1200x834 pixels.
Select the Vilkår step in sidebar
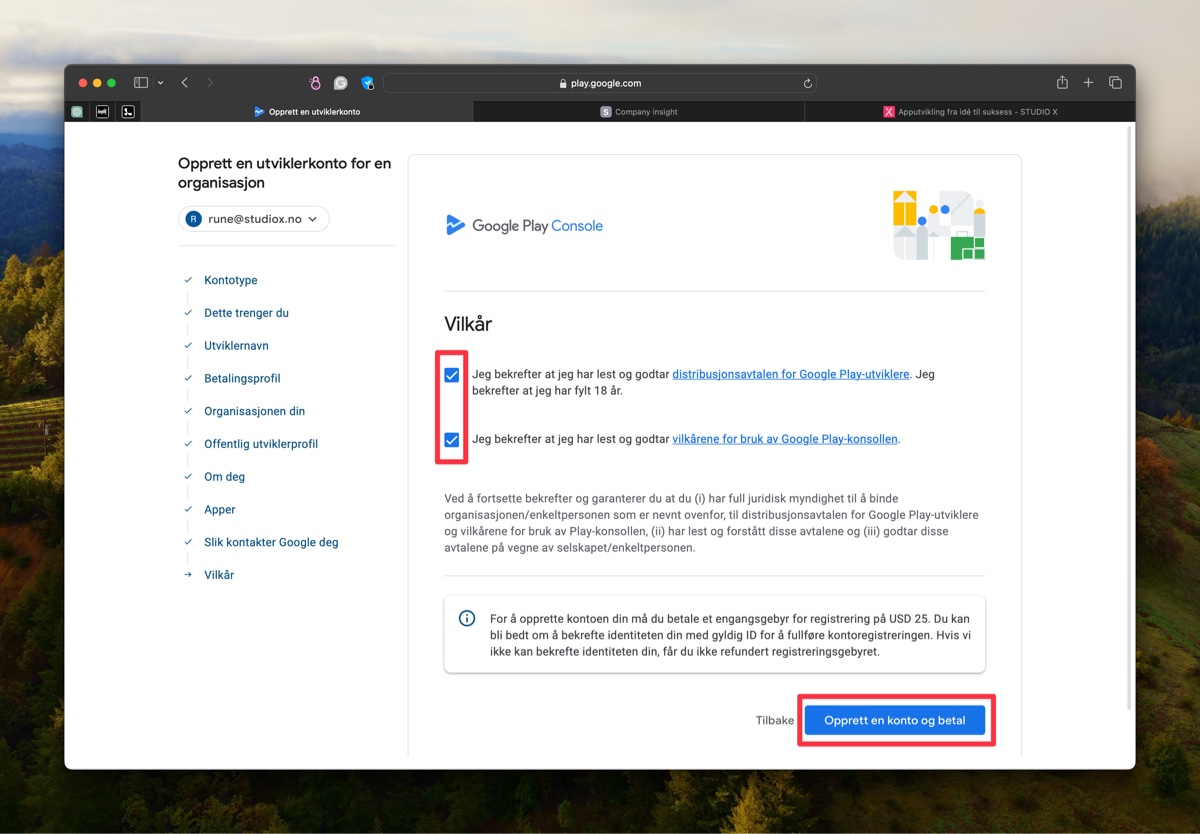tap(219, 575)
